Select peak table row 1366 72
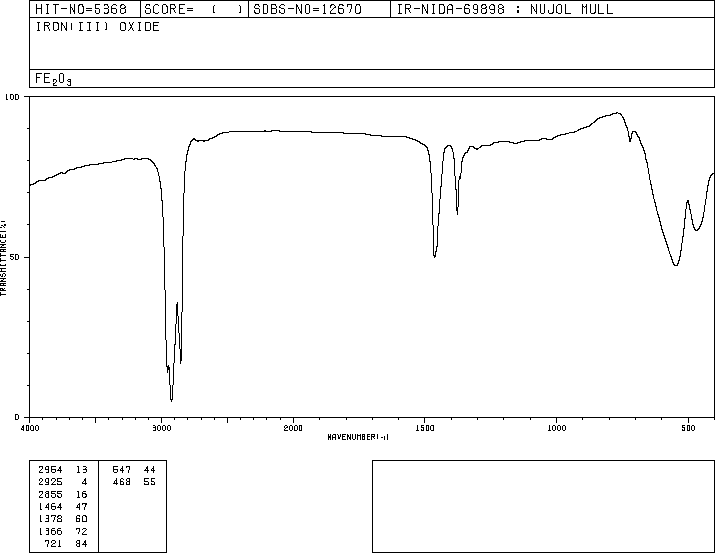The width and height of the screenshot is (715, 553). coord(63,532)
